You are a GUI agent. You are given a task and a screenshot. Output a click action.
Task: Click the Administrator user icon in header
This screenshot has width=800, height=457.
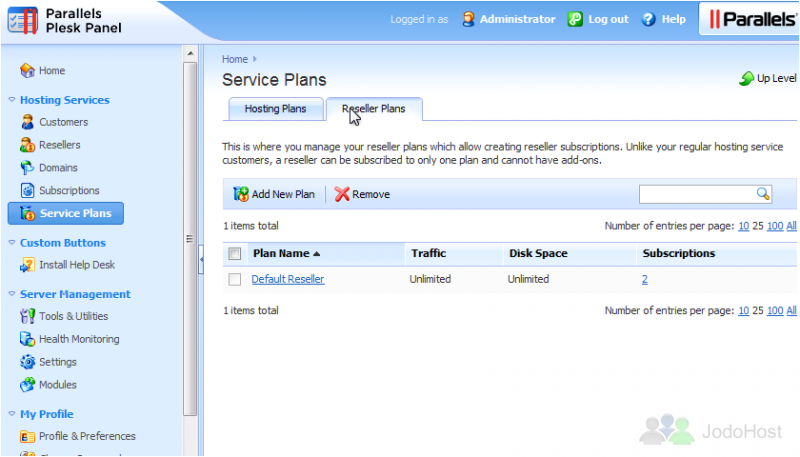pos(468,19)
